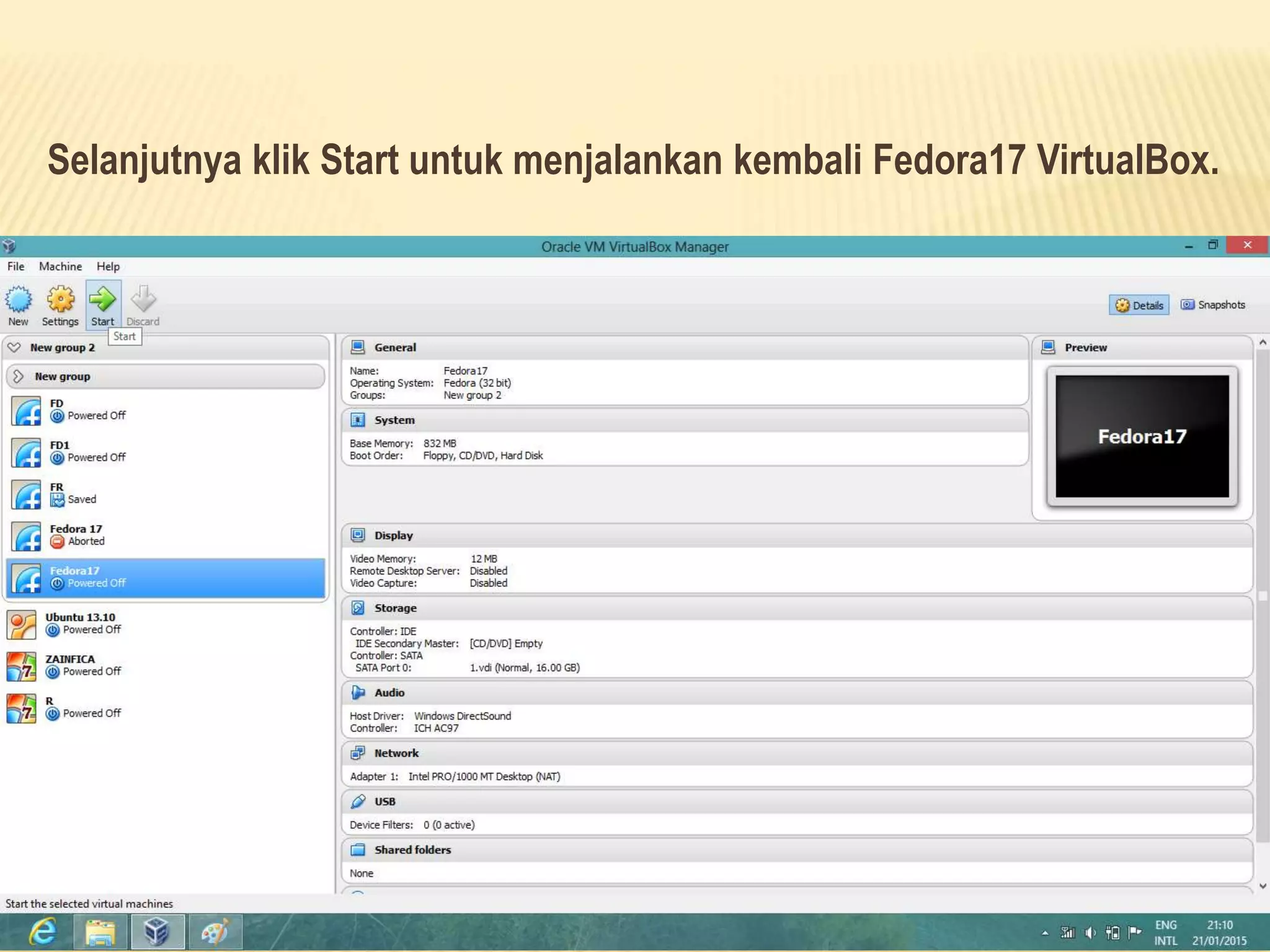Image resolution: width=1270 pixels, height=952 pixels.
Task: Click the ENG INTL language indicator
Action: pyautogui.click(x=1166, y=932)
